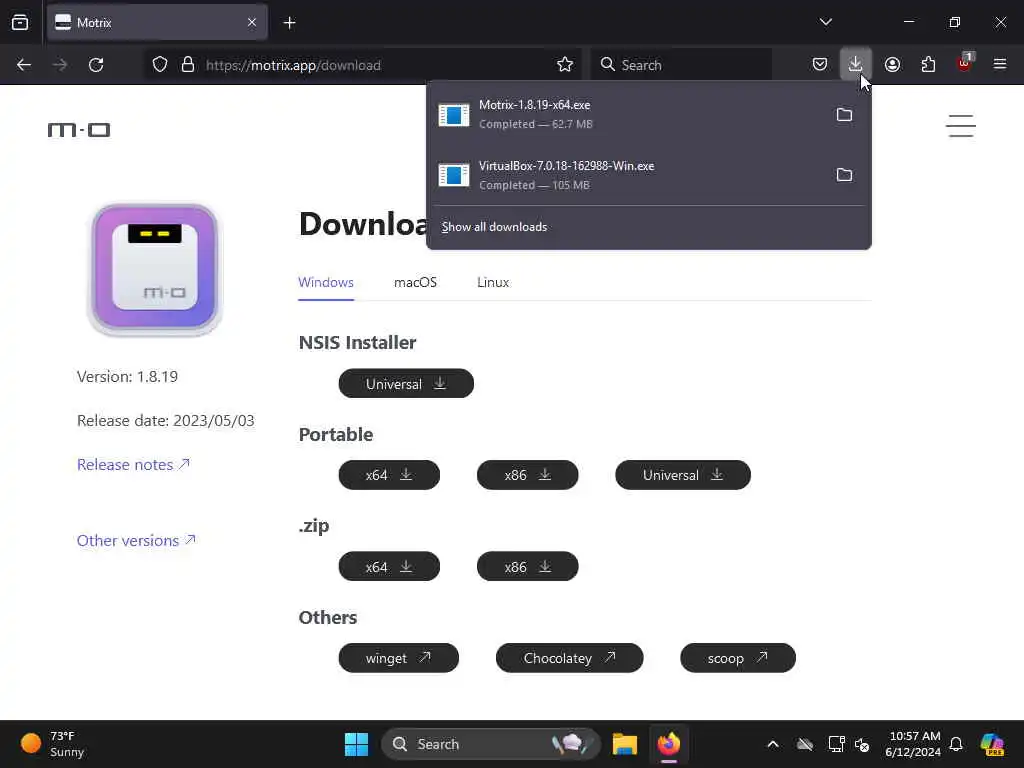This screenshot has width=1024, height=768.
Task: Open the scoop package link
Action: (738, 658)
